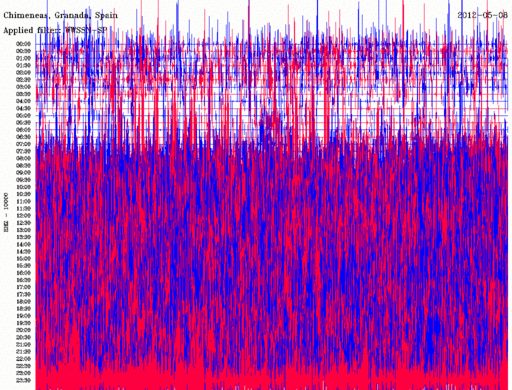Select the 04:00 time row label
This screenshot has width=512, height=390.
point(23,101)
